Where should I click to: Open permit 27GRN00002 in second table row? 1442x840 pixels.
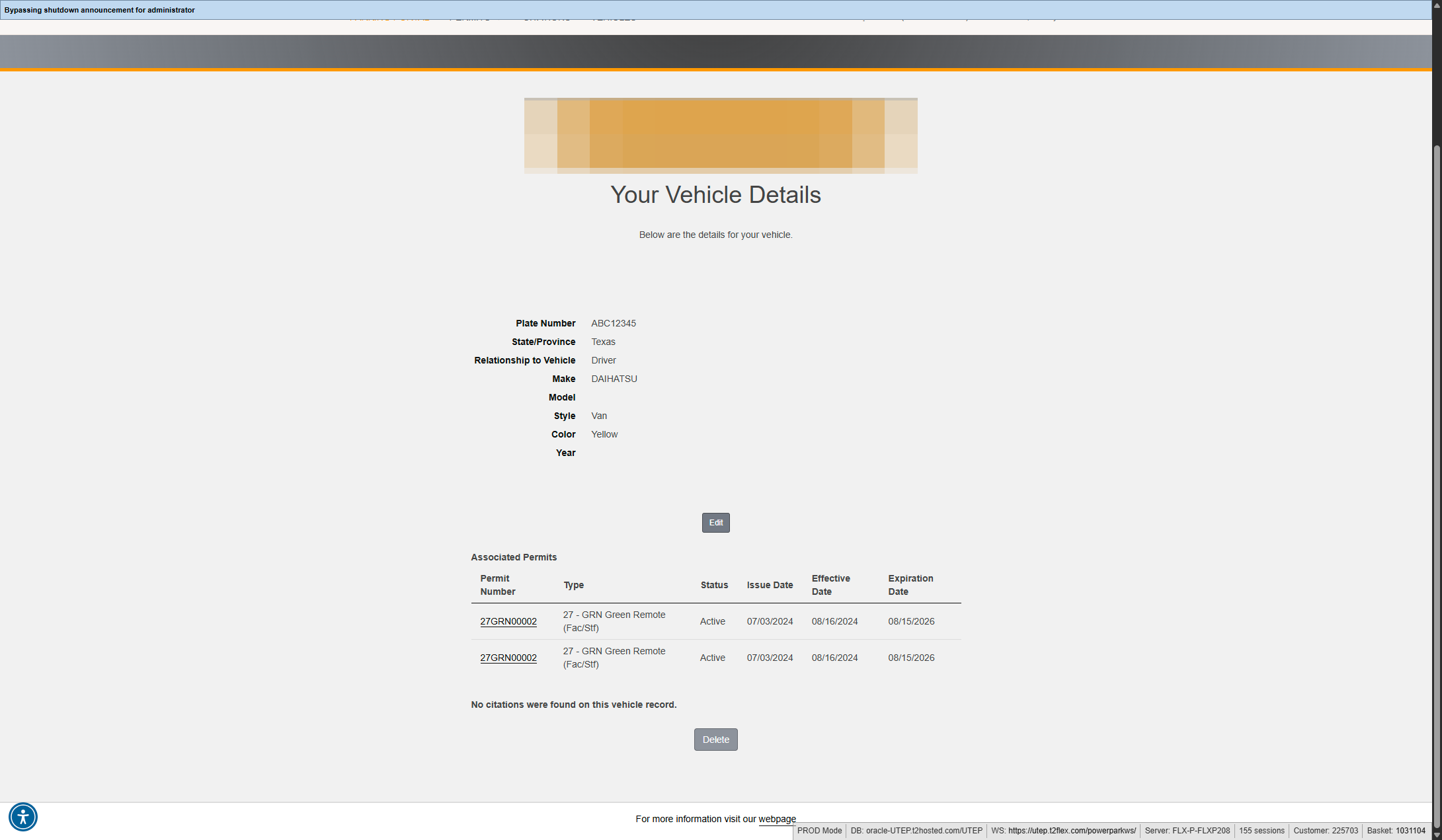click(x=508, y=658)
